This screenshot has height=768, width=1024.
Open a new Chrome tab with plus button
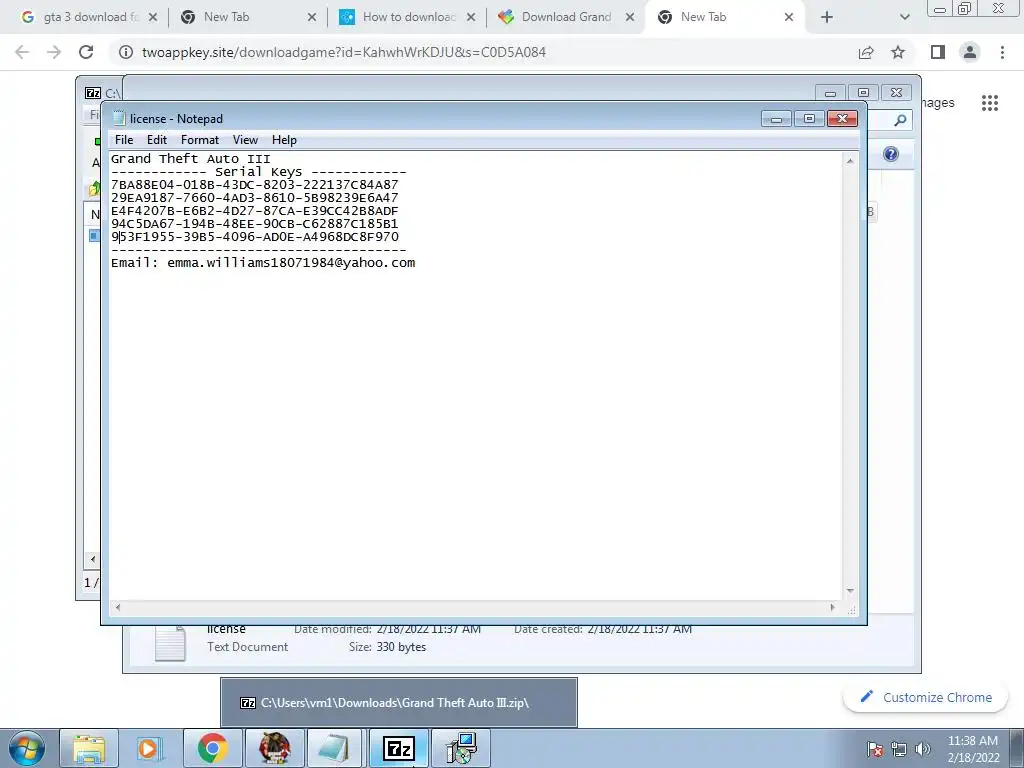click(x=827, y=18)
